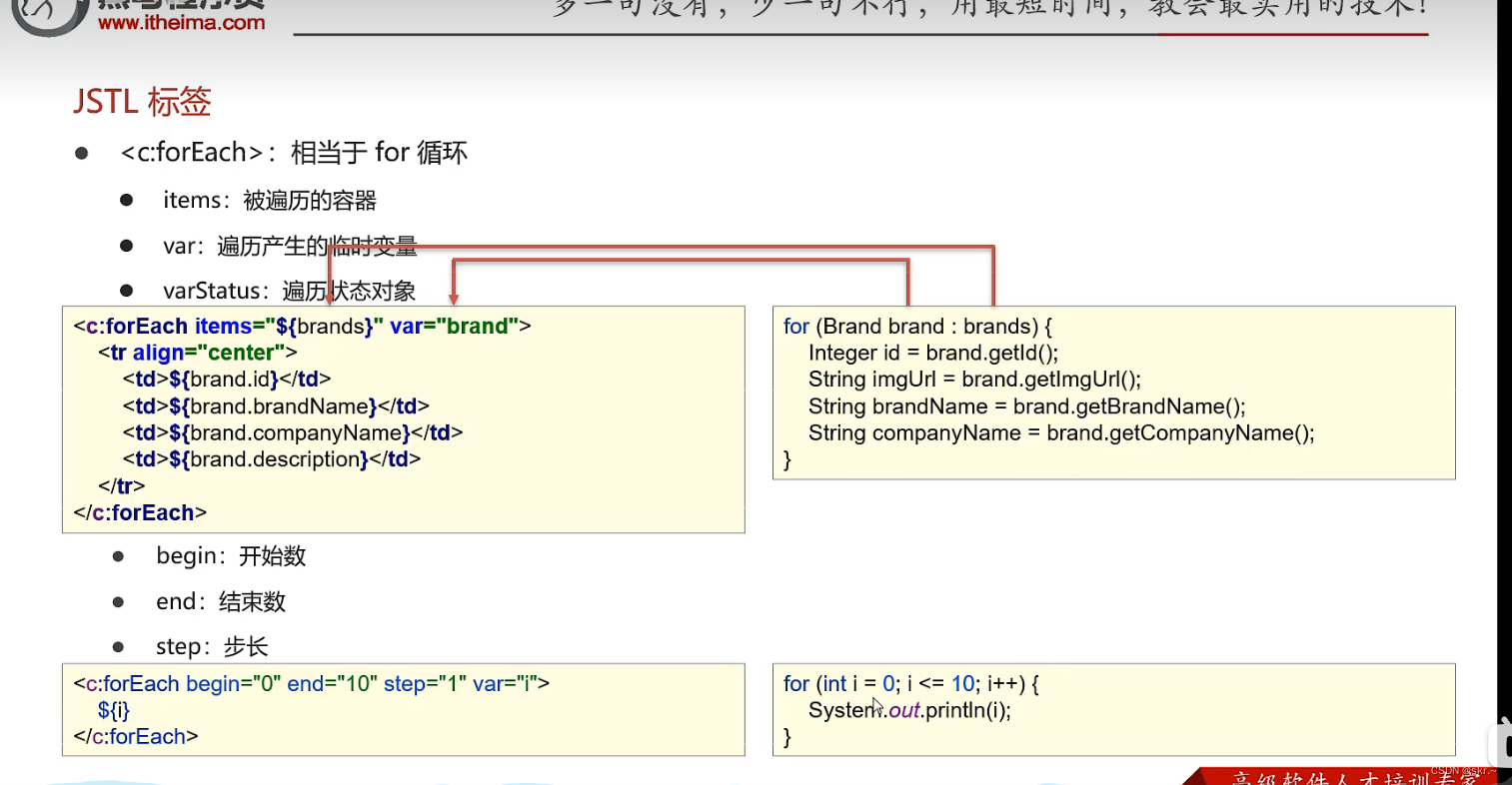Click the bullet before end: 结束数
The width and height of the screenshot is (1512, 785).
pos(119,601)
